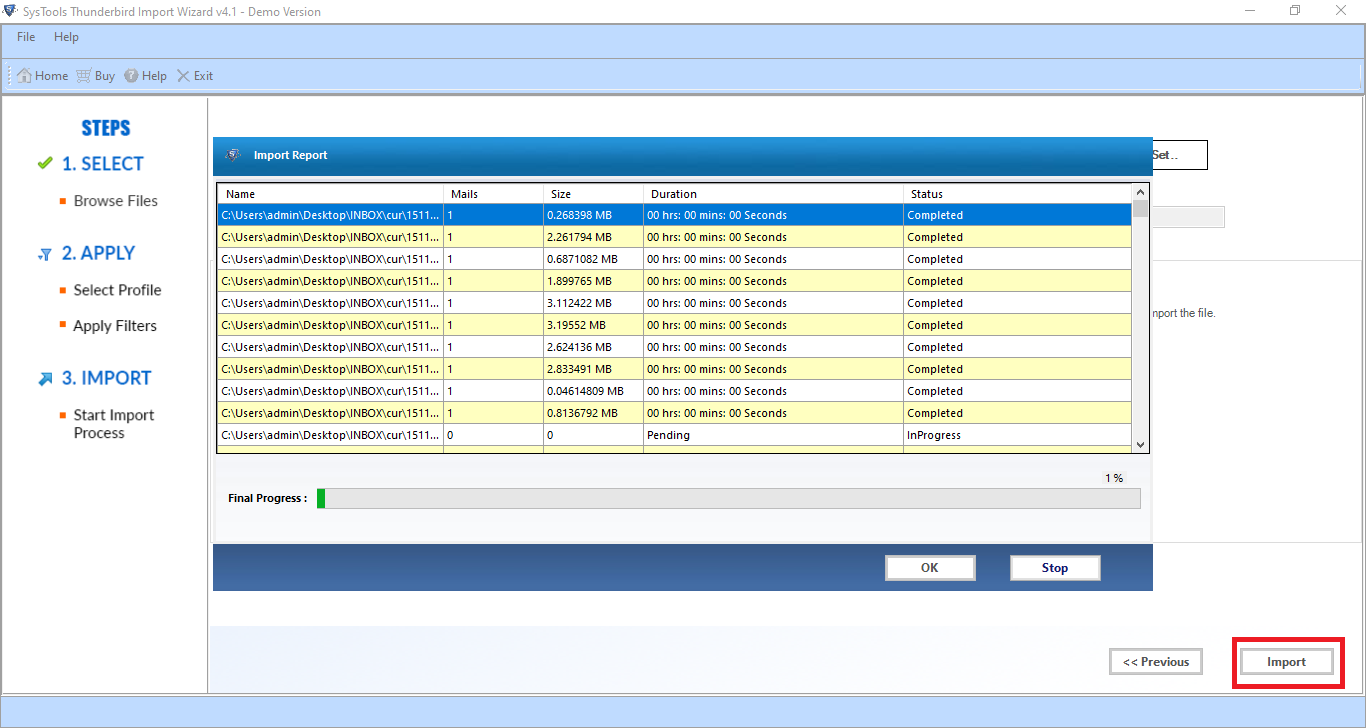Click the InProgress status cell
Viewport: 1366px width, 728px height.
point(1017,435)
